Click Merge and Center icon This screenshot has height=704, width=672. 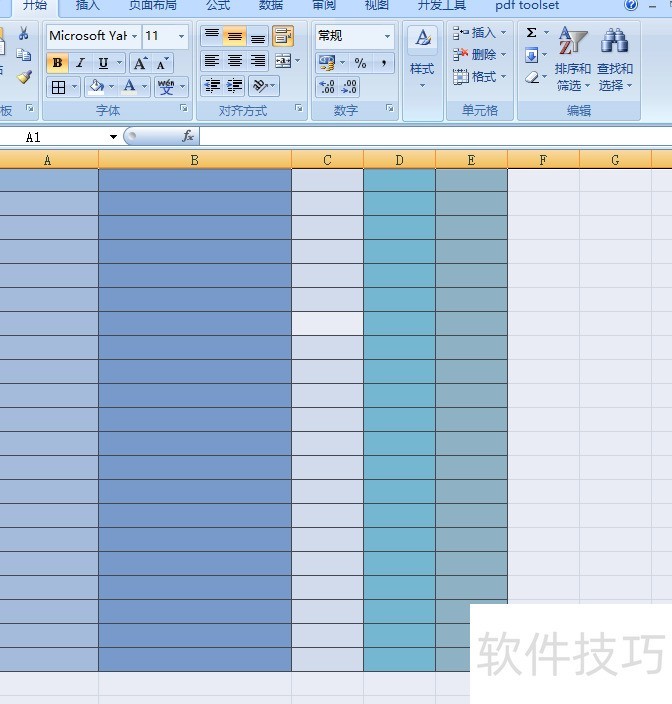(x=283, y=61)
